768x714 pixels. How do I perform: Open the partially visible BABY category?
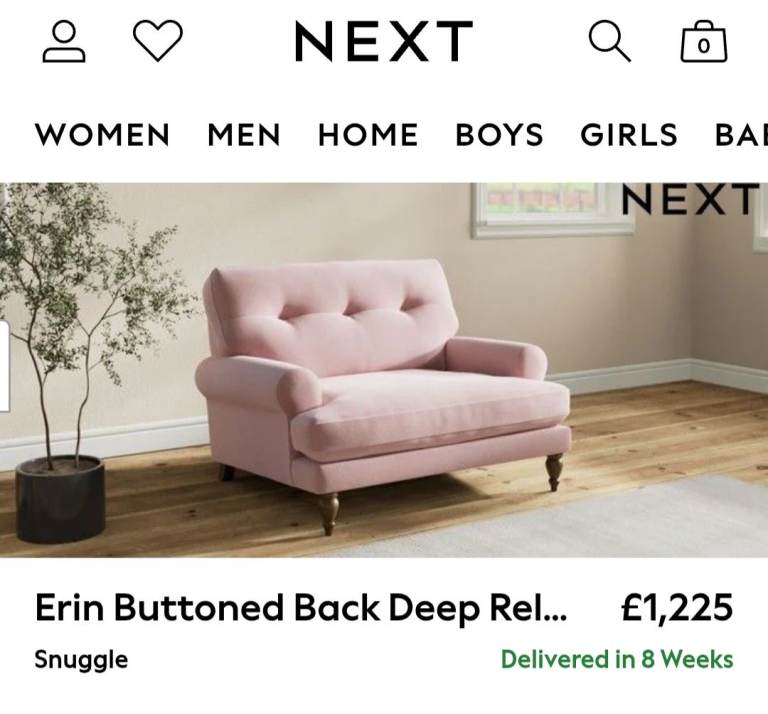[741, 135]
